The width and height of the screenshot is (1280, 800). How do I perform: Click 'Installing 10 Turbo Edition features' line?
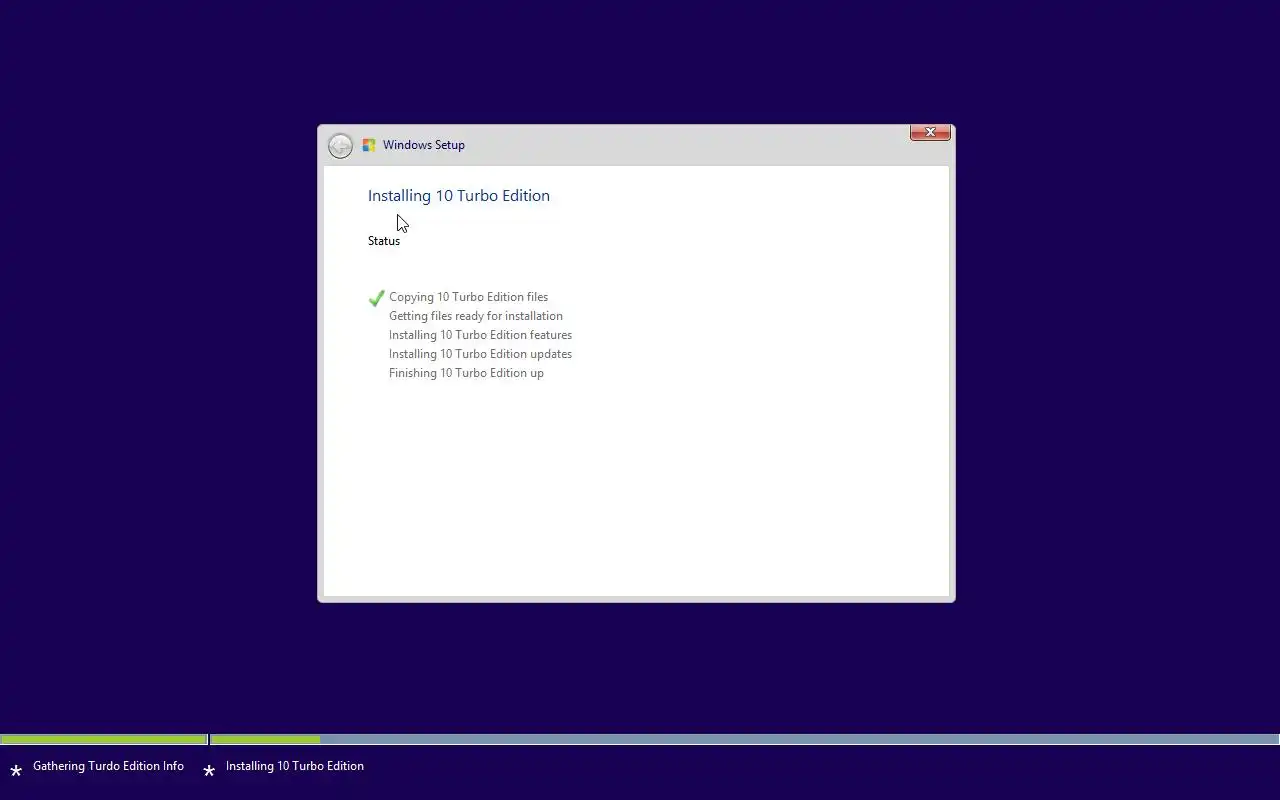tap(480, 335)
